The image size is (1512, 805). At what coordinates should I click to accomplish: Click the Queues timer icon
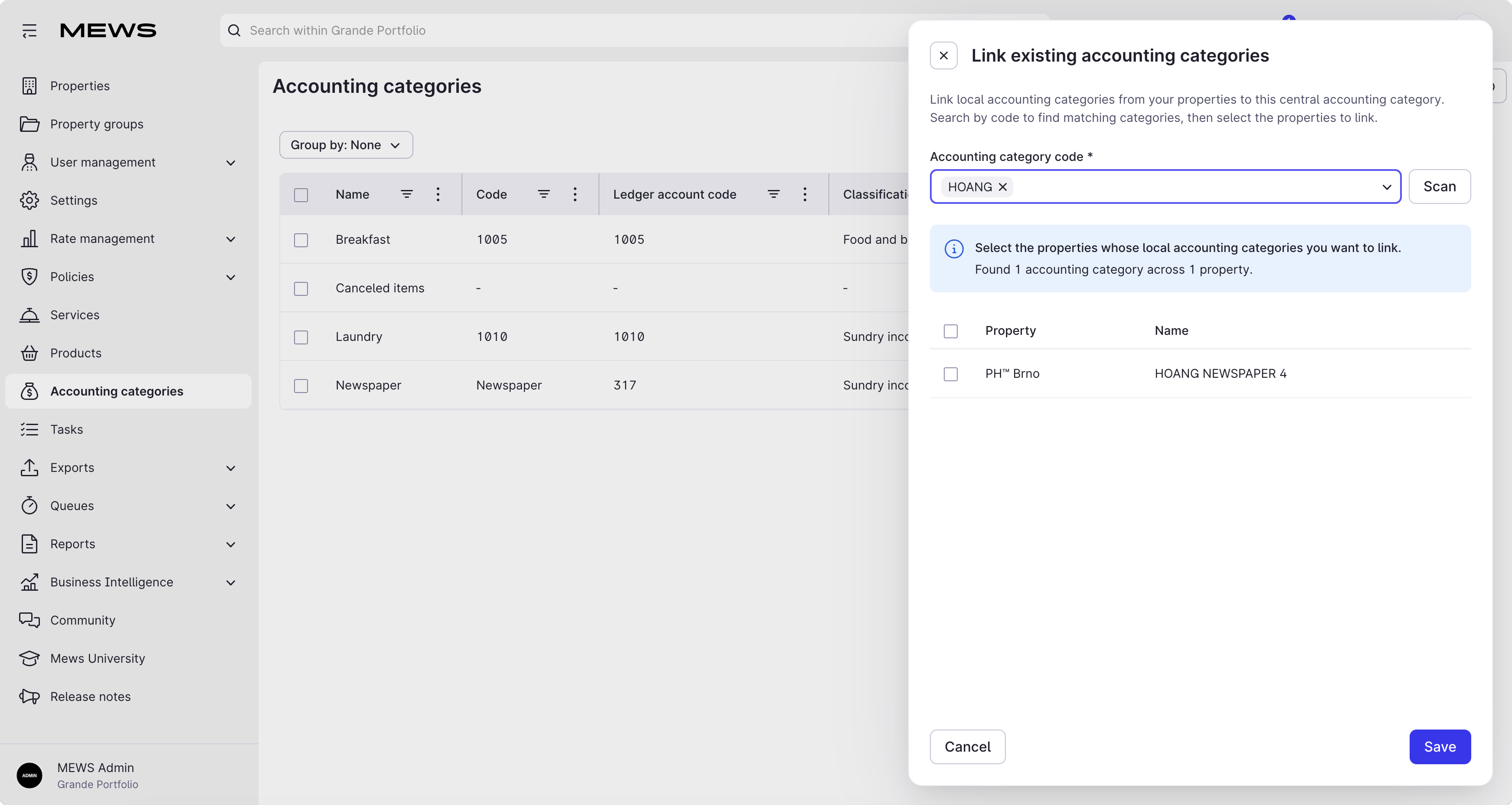tap(29, 505)
